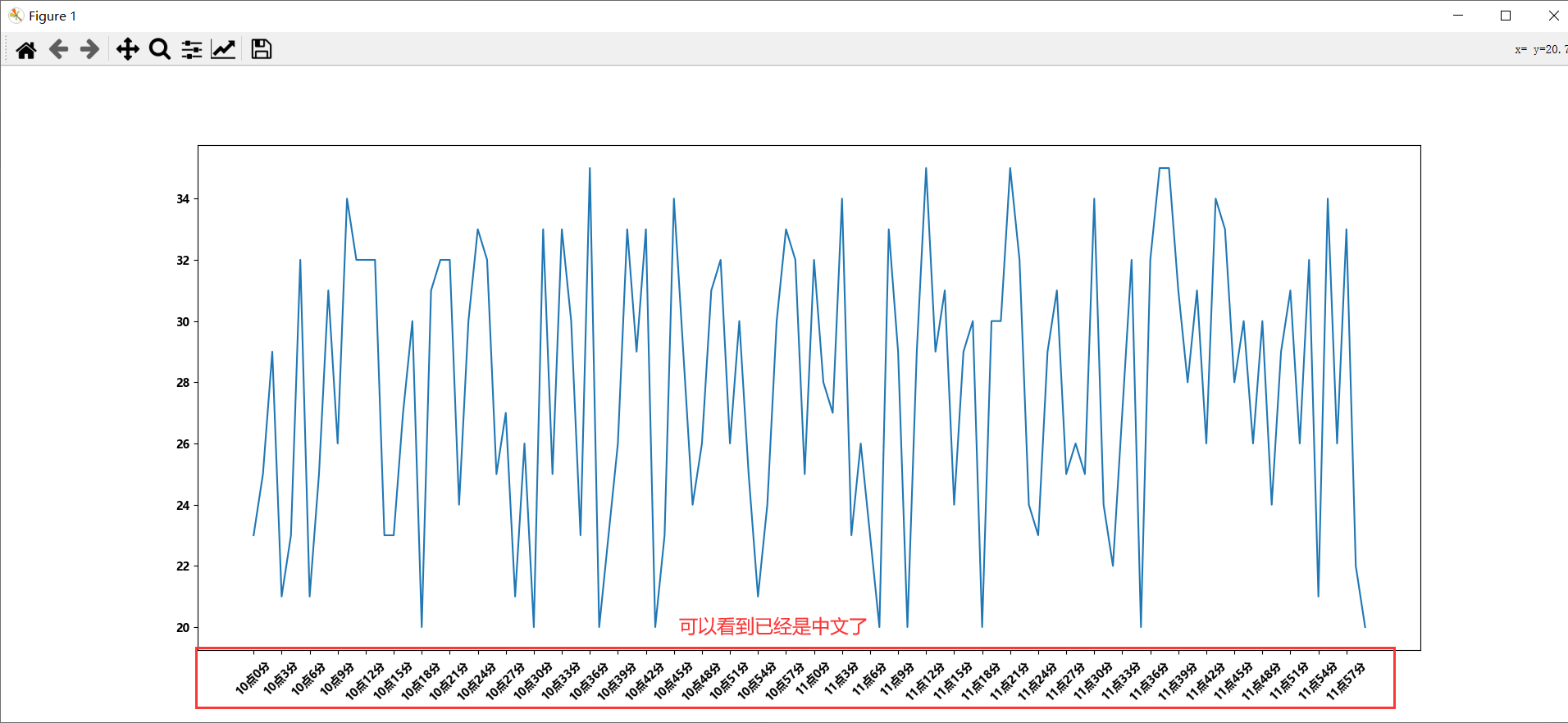Image resolution: width=1568 pixels, height=723 pixels.
Task: Select the Zoom to rectangle tool
Action: (x=160, y=50)
